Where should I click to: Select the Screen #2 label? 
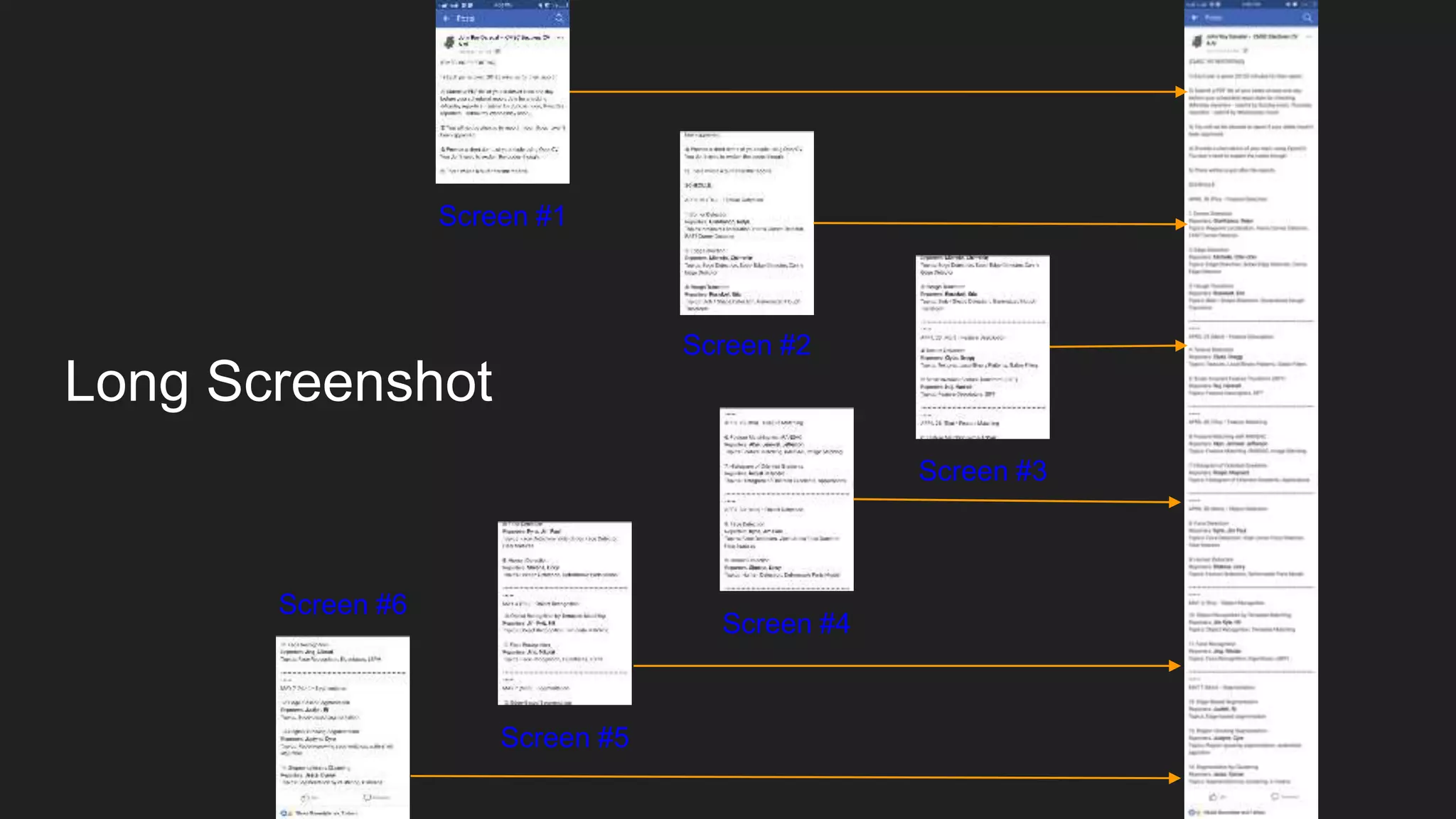click(746, 346)
